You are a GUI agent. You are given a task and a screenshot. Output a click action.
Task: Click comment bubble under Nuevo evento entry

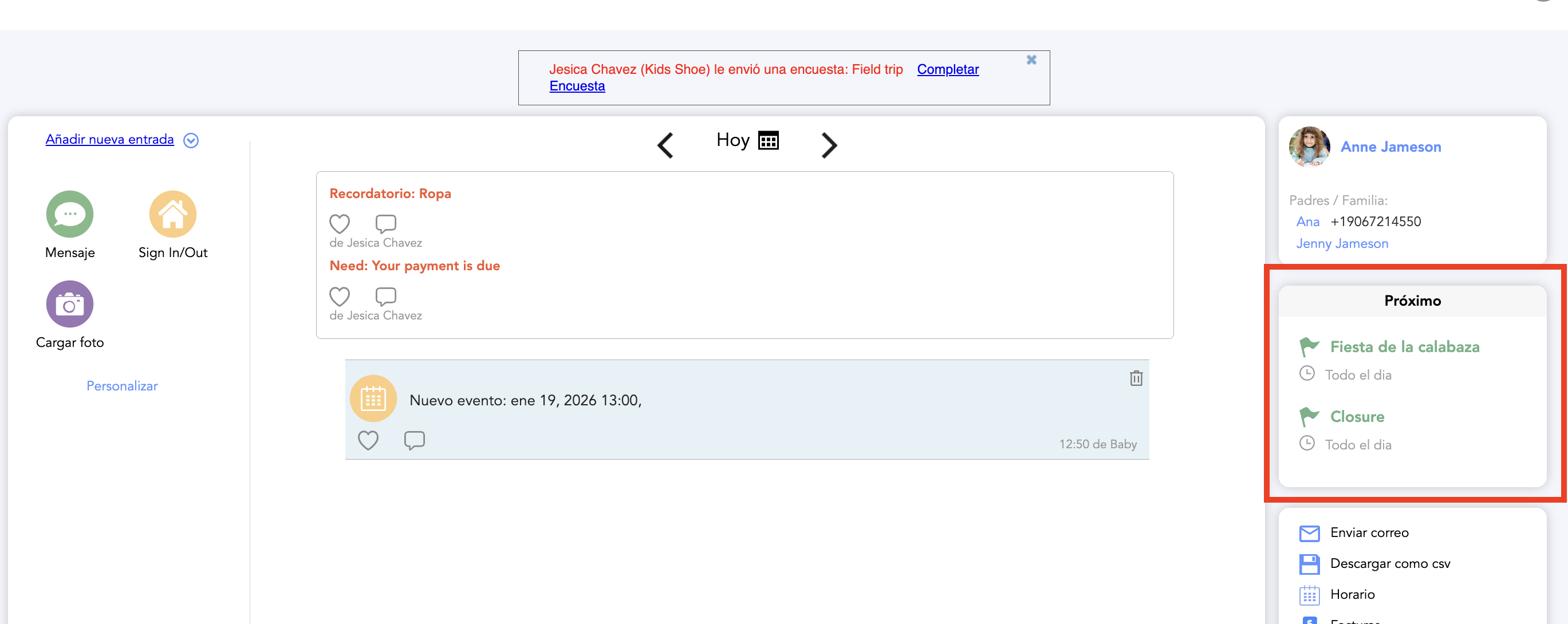tap(414, 440)
